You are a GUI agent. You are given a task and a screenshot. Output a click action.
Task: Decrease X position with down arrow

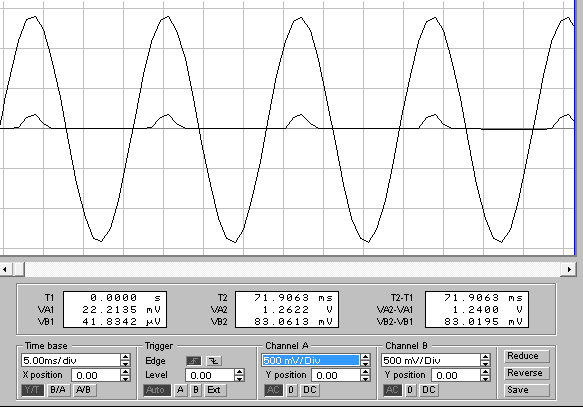[126, 378]
